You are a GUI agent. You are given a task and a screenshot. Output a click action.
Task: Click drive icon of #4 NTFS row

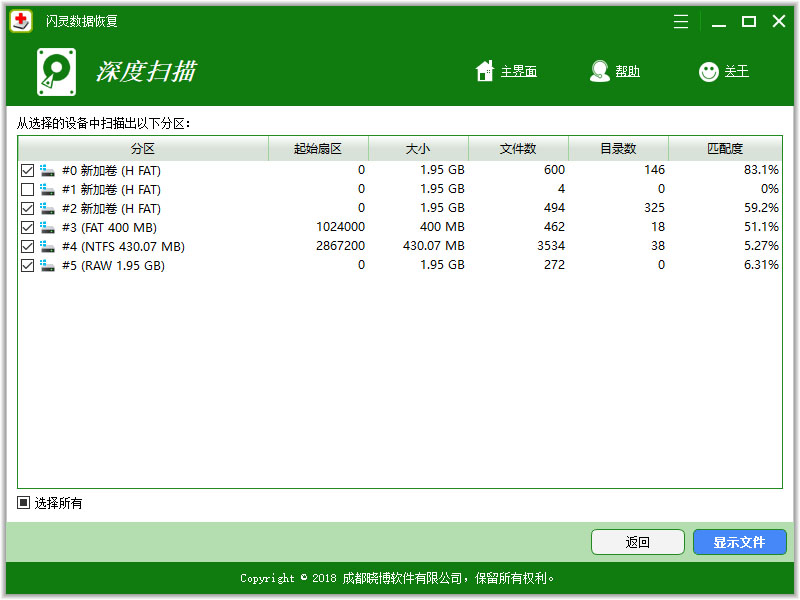(47, 246)
